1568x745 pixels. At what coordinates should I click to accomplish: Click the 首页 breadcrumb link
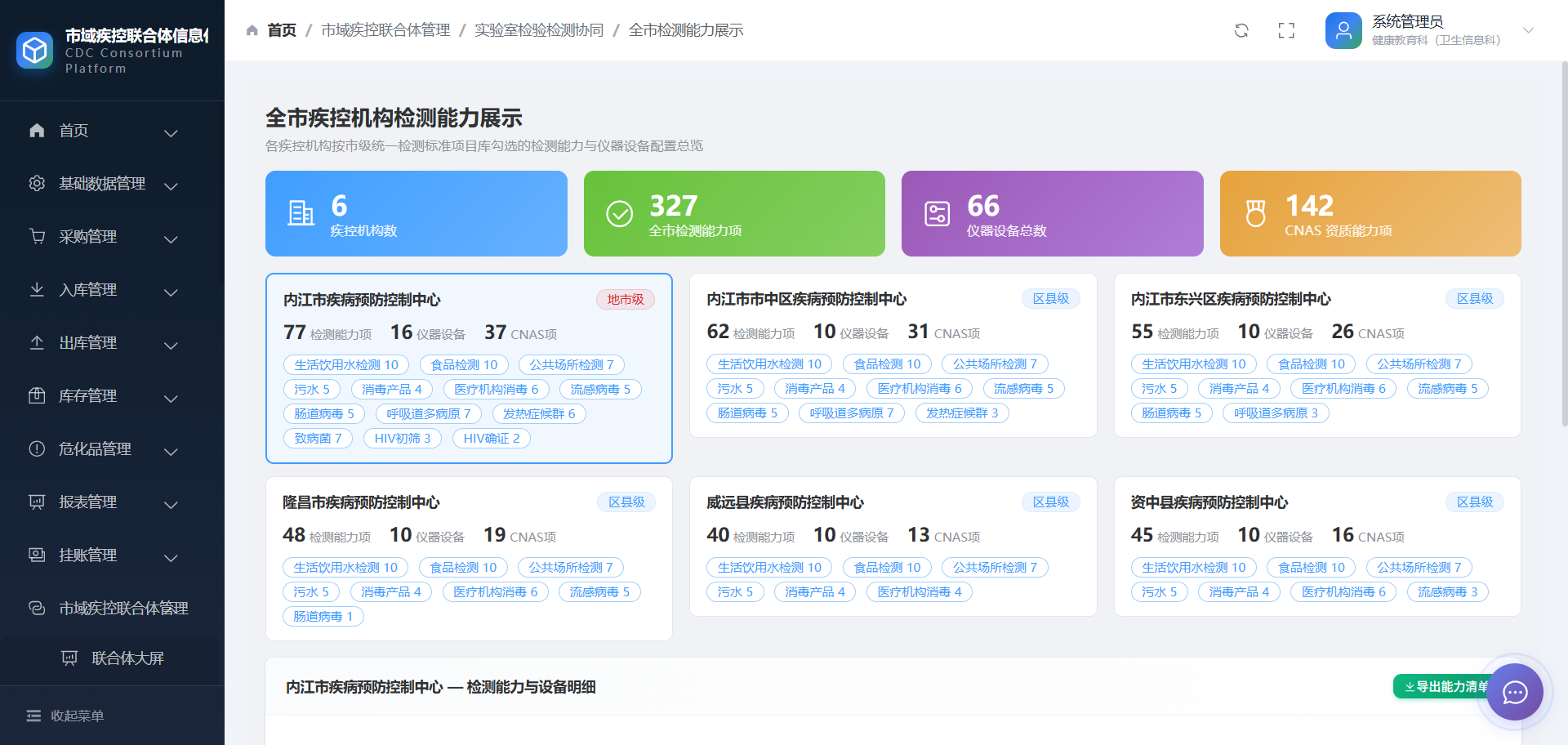(x=282, y=30)
